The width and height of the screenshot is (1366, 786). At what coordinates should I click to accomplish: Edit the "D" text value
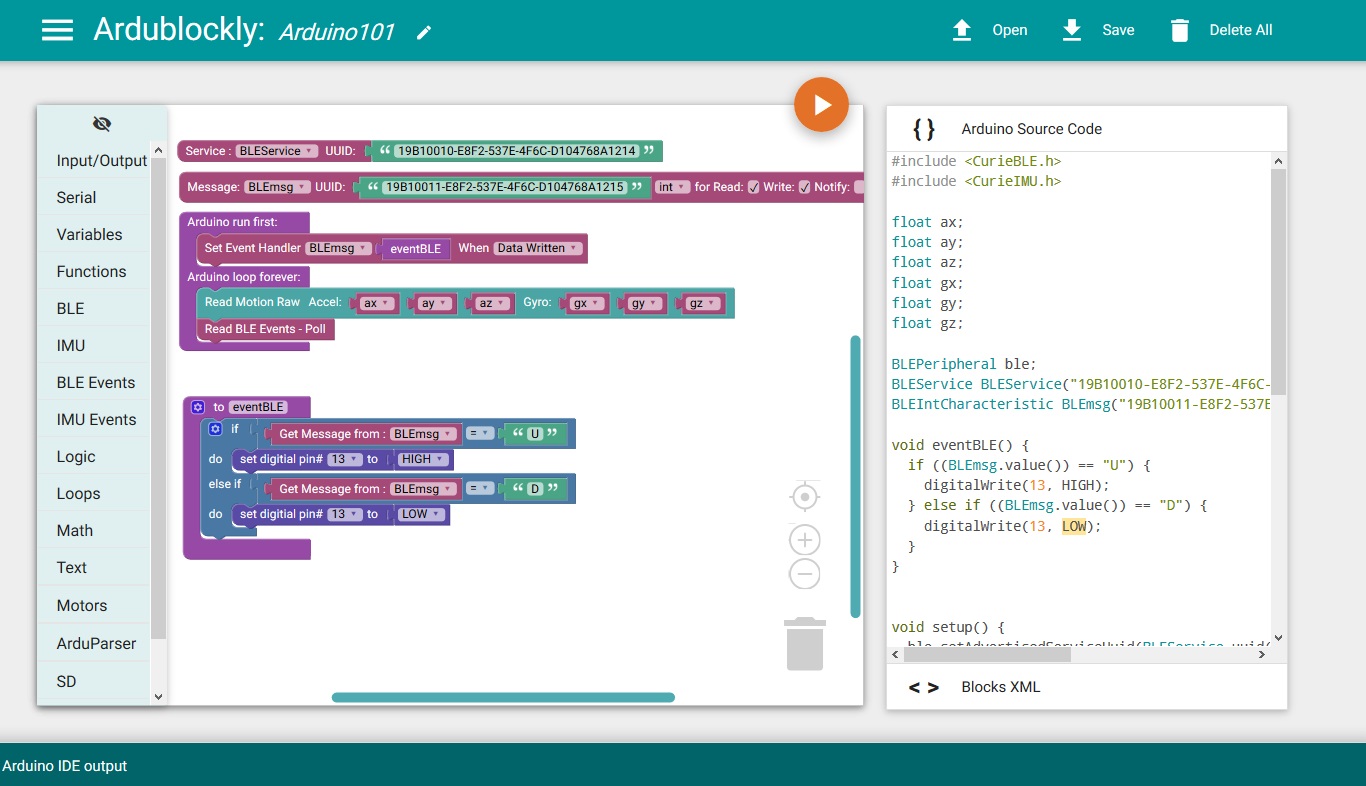point(534,489)
